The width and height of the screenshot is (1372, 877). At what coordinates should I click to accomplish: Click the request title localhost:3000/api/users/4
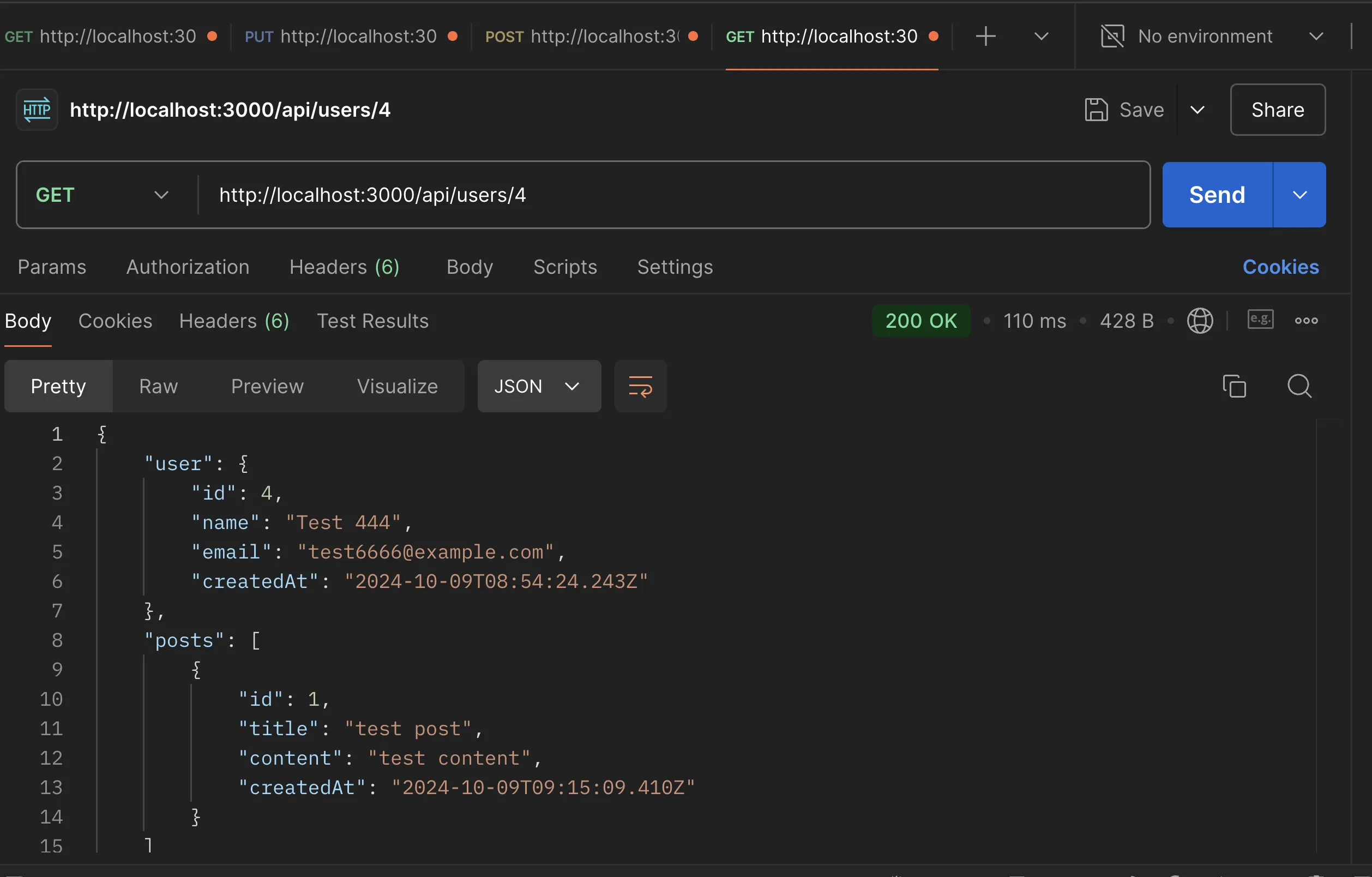click(230, 110)
